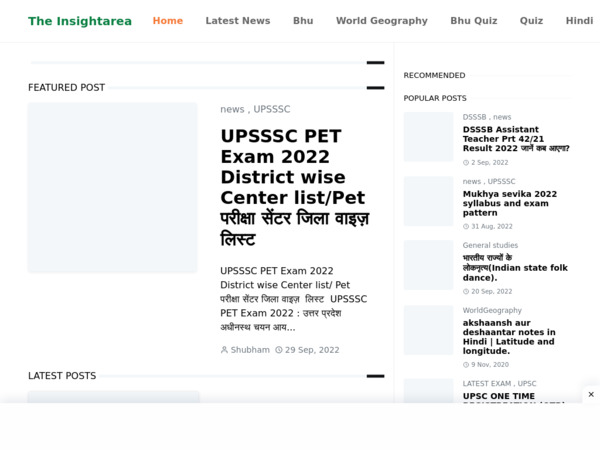Click clock icon beside 20 Sep, 2022
The height and width of the screenshot is (450, 600).
466,292
